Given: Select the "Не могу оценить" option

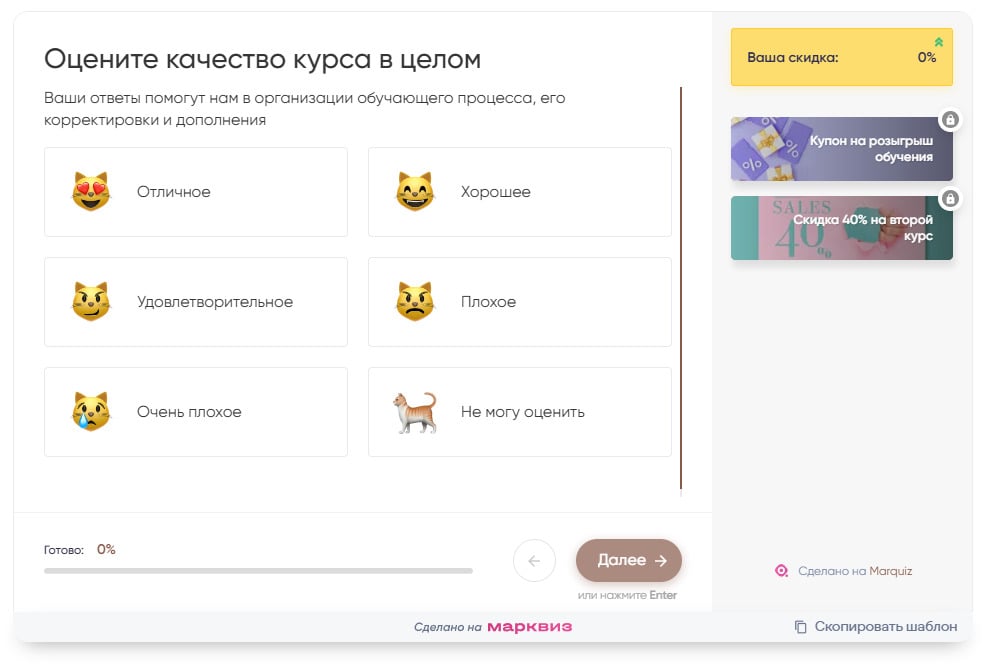Looking at the screenshot, I should 520,411.
